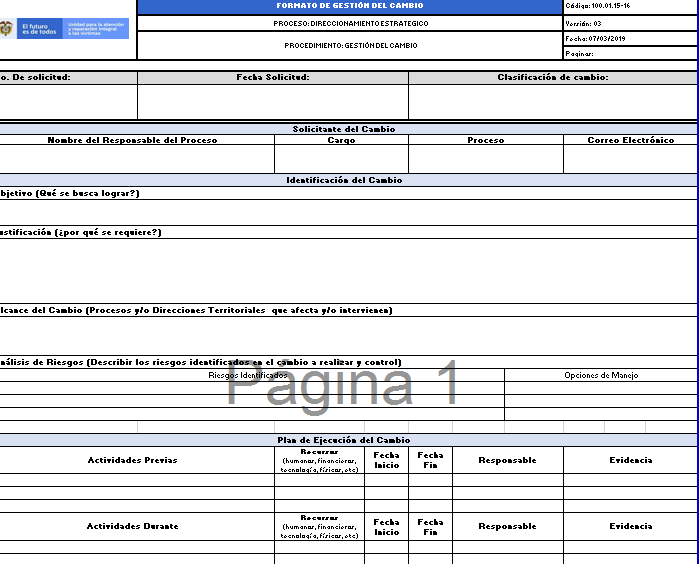The height and width of the screenshot is (564, 699).
Task: Select 'Responsable' in the Actividades Durante row
Action: point(508,527)
